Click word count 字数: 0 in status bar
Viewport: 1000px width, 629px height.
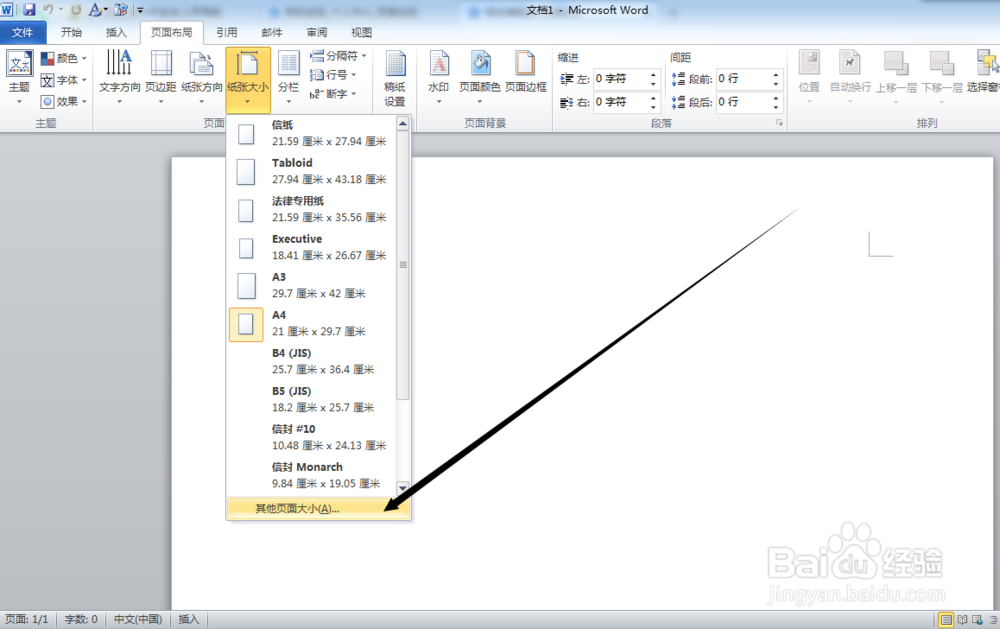click(81, 619)
